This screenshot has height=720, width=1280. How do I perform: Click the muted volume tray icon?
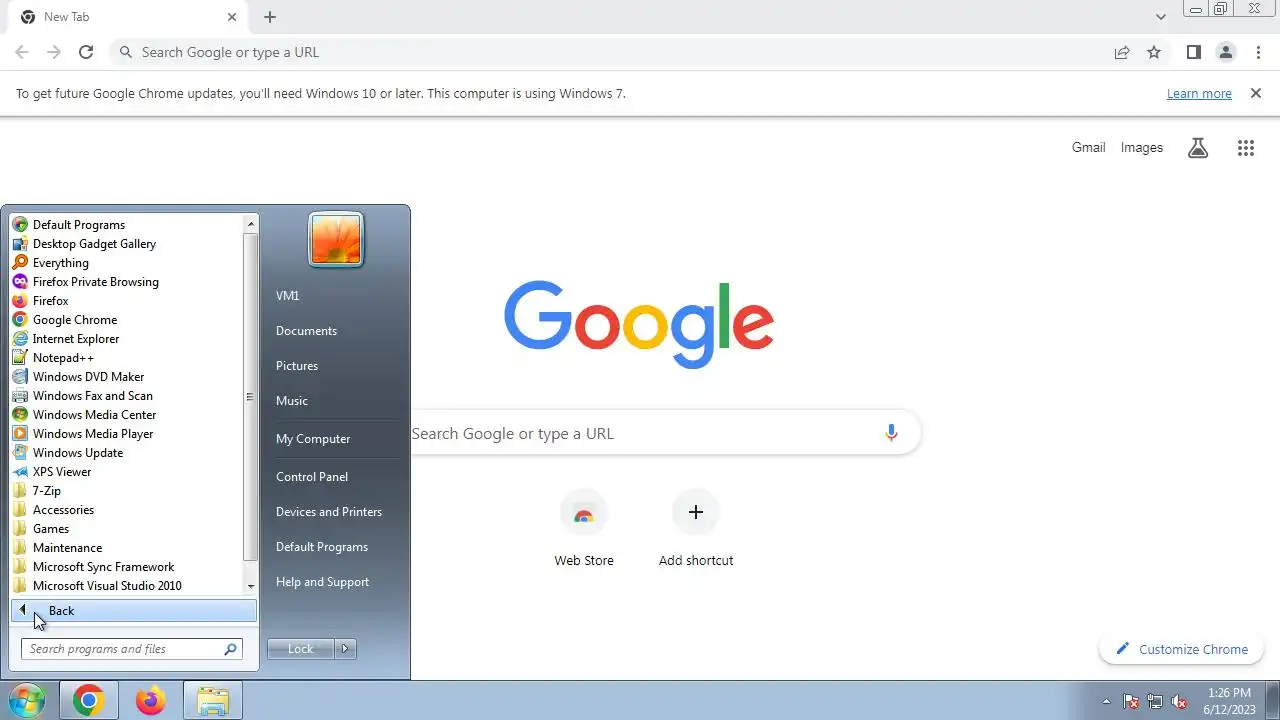(x=1180, y=701)
